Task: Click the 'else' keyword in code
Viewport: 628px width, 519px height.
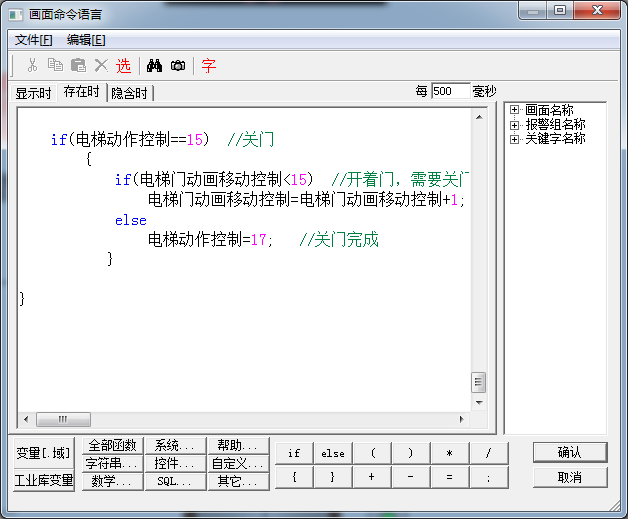Action: 131,221
